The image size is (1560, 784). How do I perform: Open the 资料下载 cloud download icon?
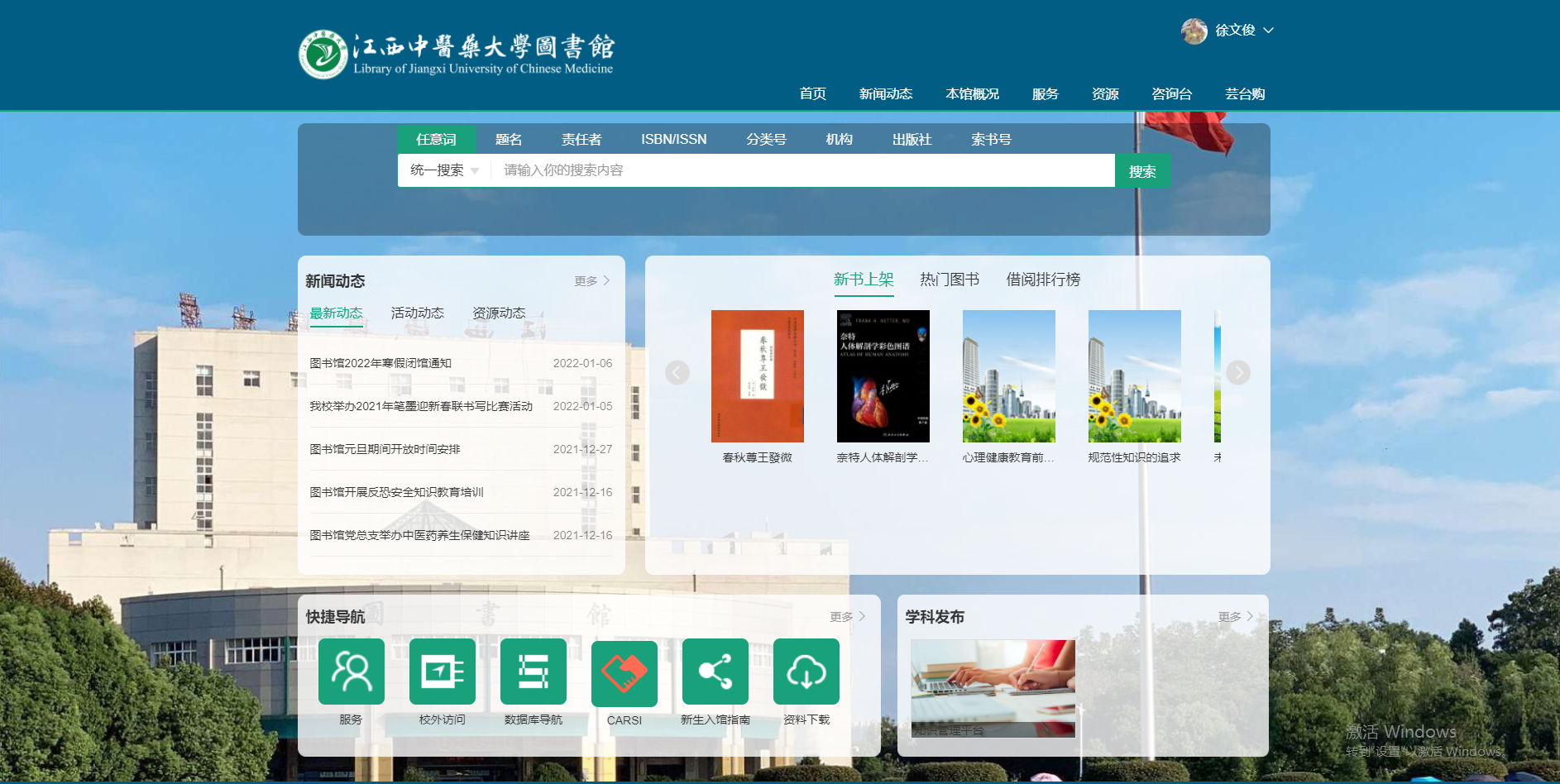[x=806, y=672]
